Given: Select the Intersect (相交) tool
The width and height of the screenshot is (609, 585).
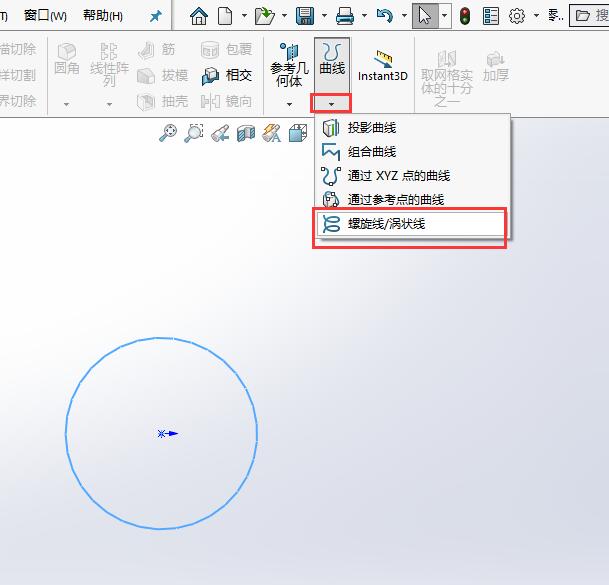Looking at the screenshot, I should (226, 75).
